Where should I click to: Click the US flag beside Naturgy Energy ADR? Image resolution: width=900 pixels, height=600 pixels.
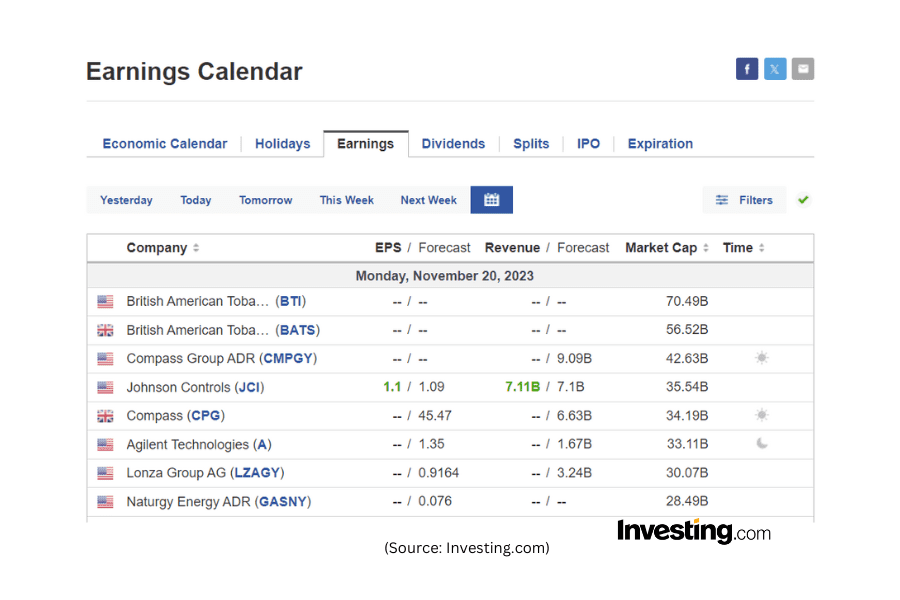tap(105, 502)
